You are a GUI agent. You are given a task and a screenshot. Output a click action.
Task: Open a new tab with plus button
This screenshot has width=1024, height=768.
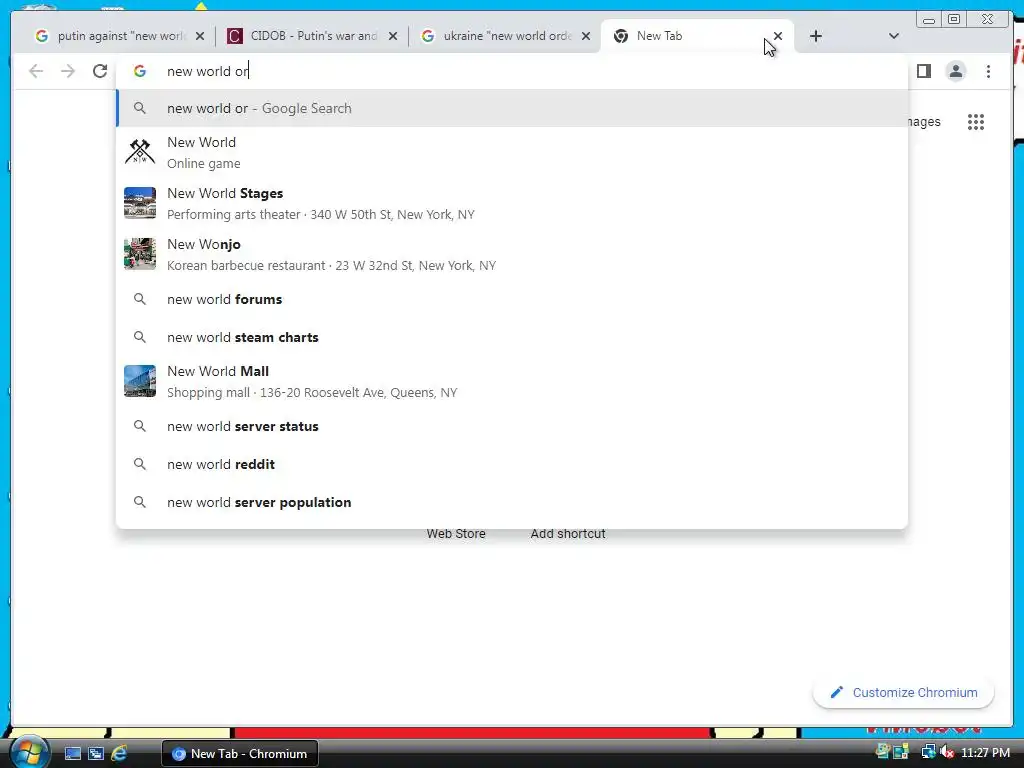click(816, 36)
